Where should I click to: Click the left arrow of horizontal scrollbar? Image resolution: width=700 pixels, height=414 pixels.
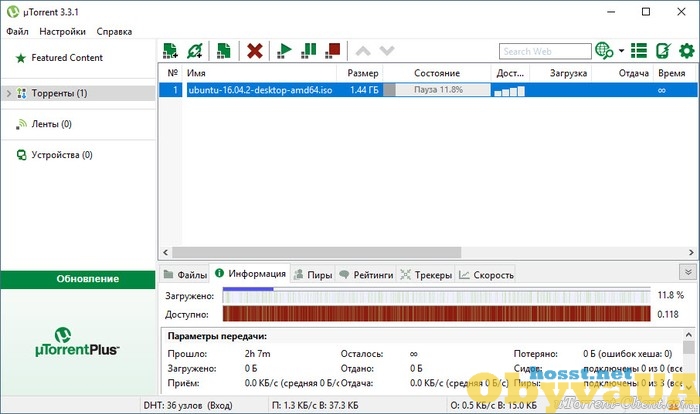click(x=166, y=252)
